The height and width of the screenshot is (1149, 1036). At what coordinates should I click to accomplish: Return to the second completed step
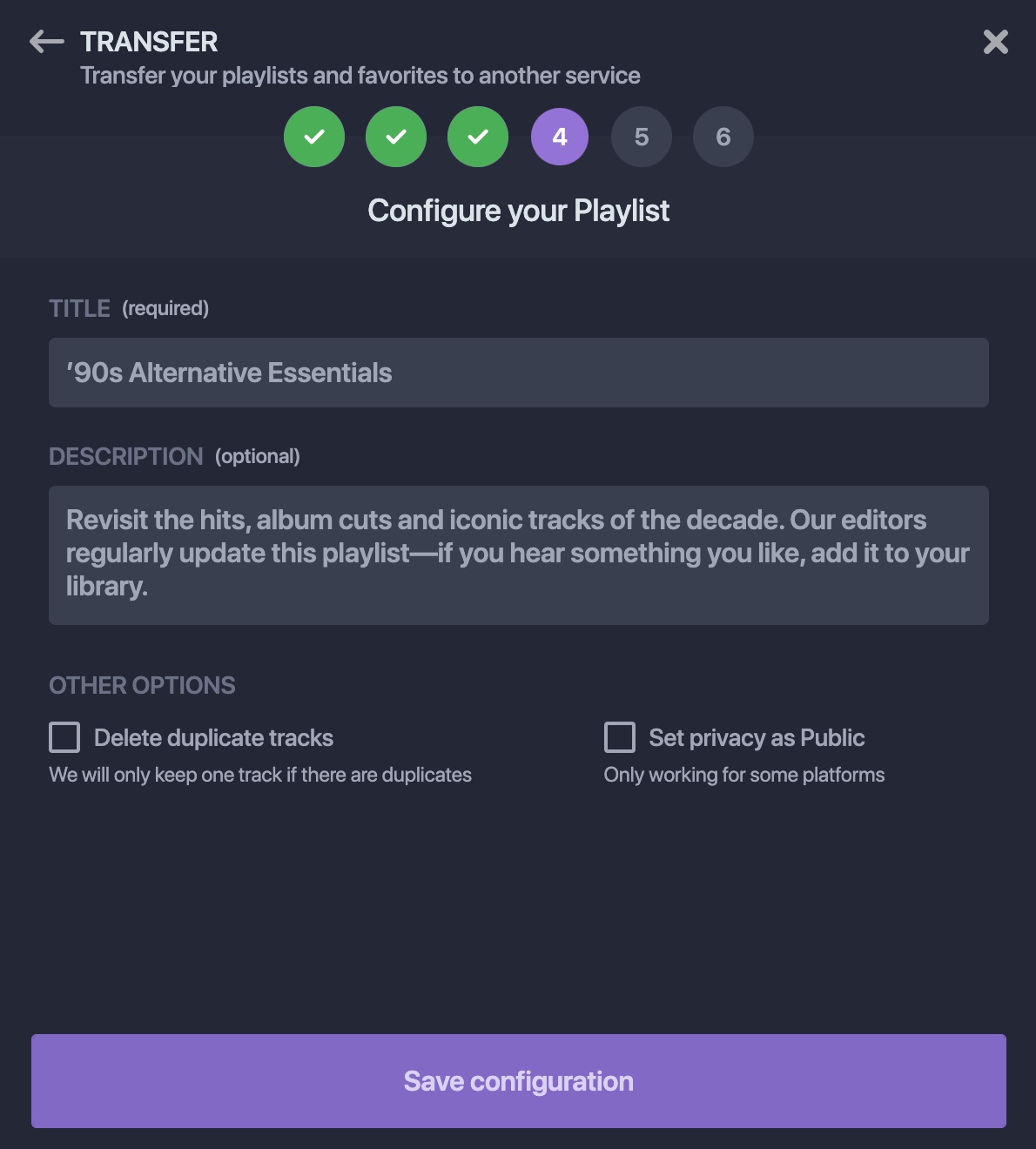[396, 137]
